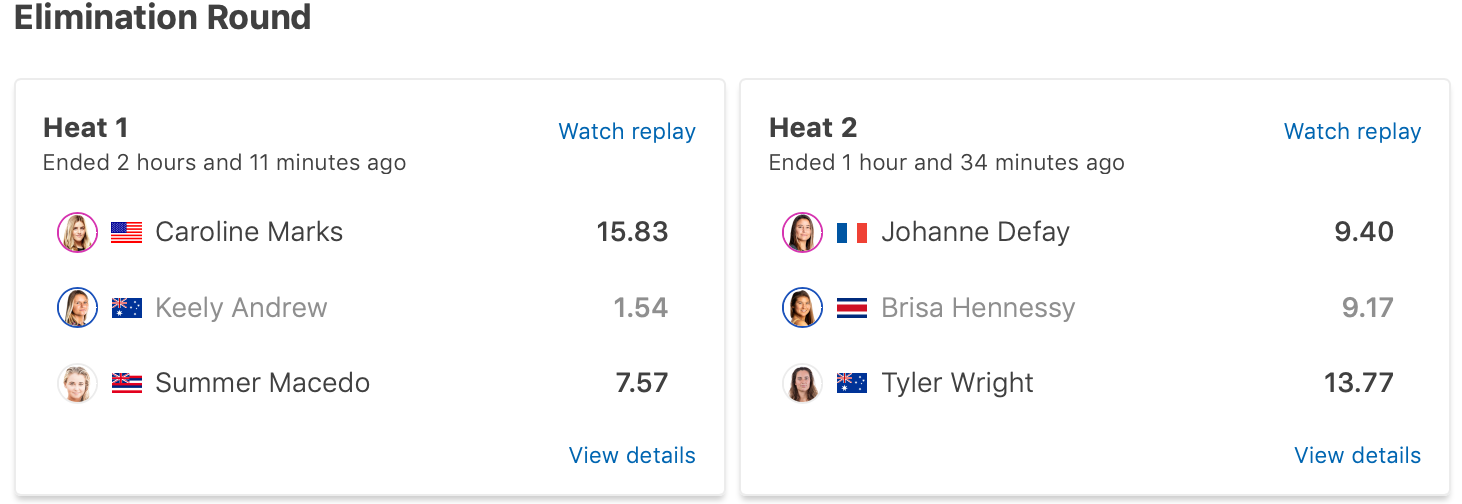Viewport: 1462px width, 504px height.
Task: Click the Heat 1 card title
Action: (86, 128)
